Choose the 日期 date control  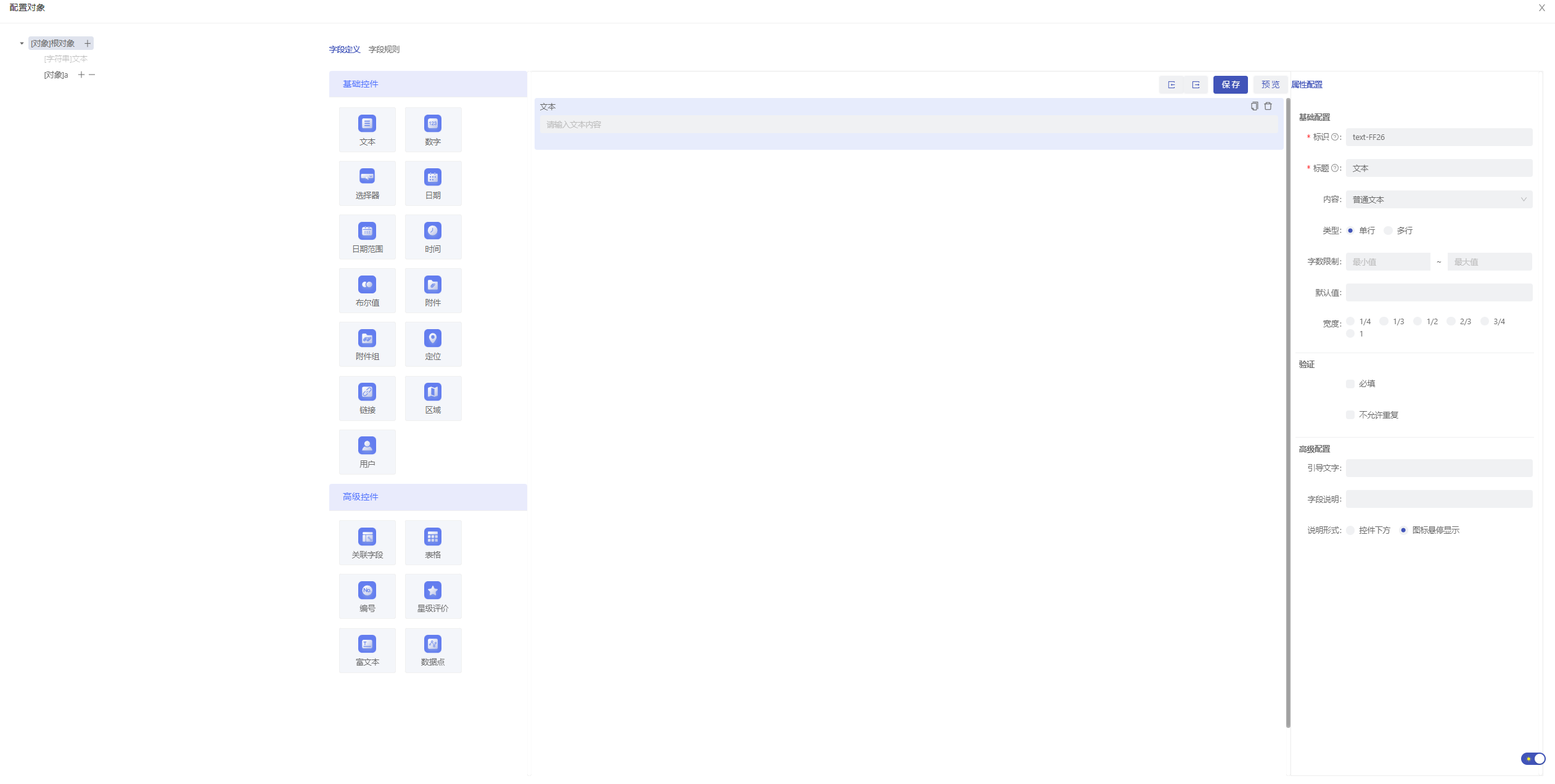point(433,183)
